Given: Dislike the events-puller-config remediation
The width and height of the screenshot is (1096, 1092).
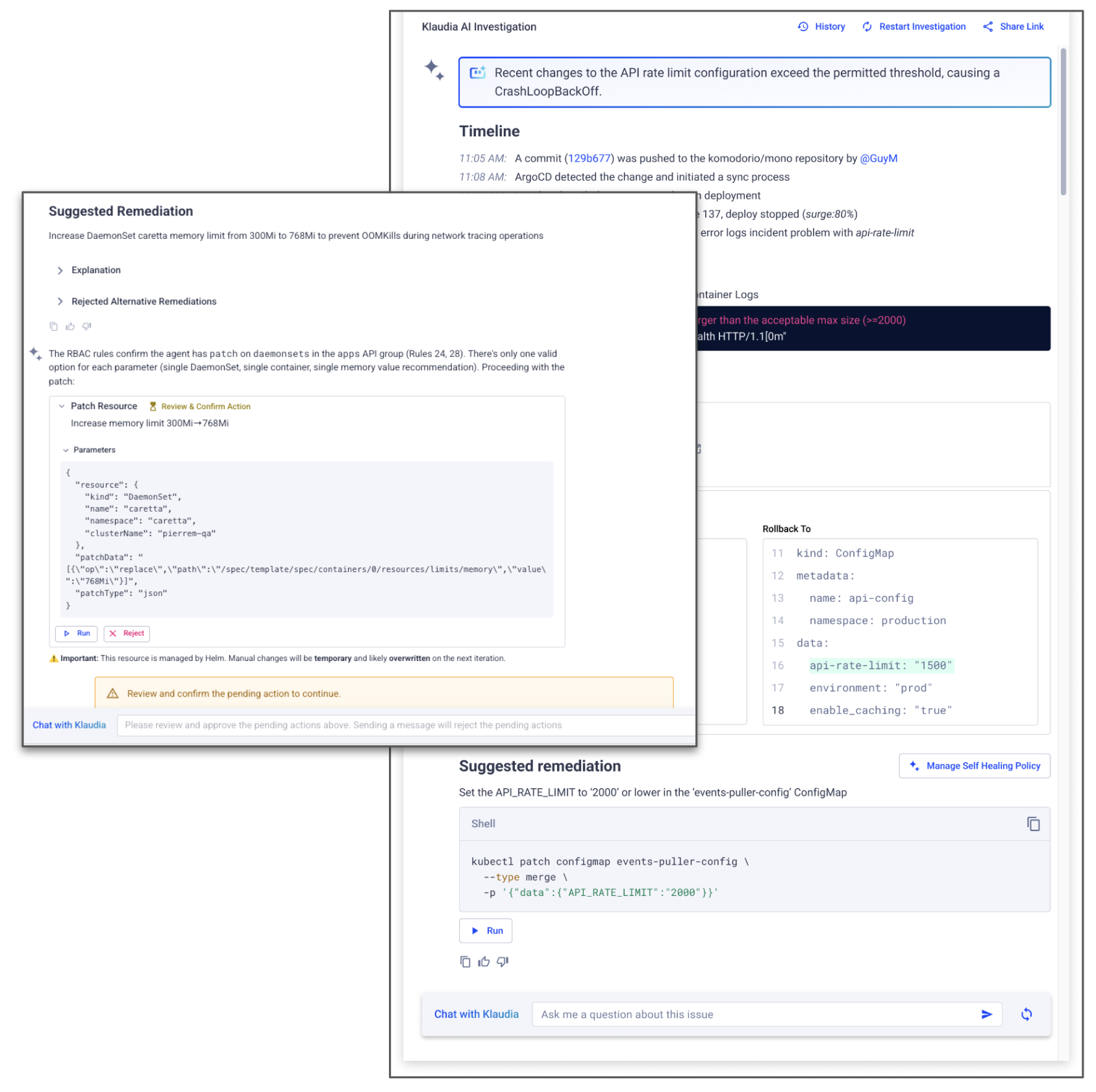Looking at the screenshot, I should tap(503, 962).
